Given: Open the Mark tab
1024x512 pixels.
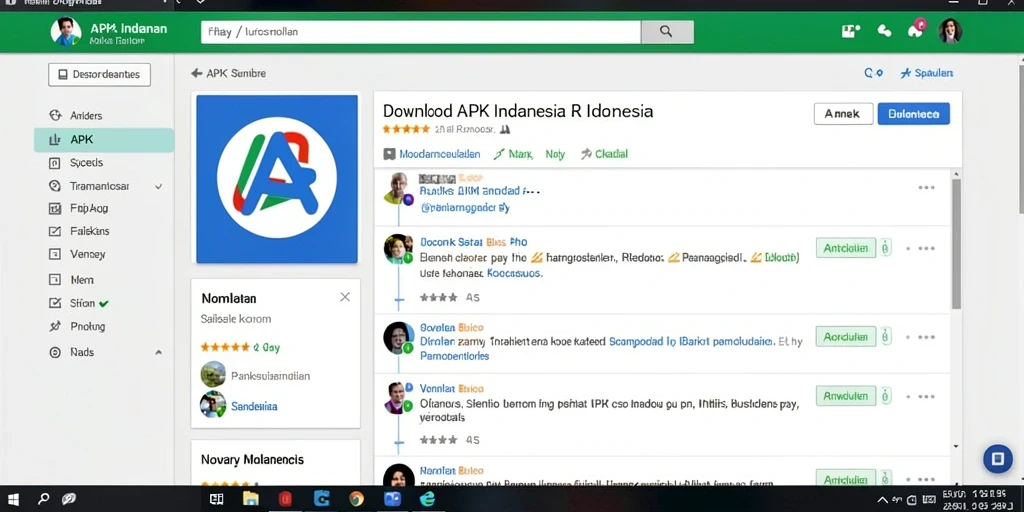Looking at the screenshot, I should pyautogui.click(x=513, y=154).
